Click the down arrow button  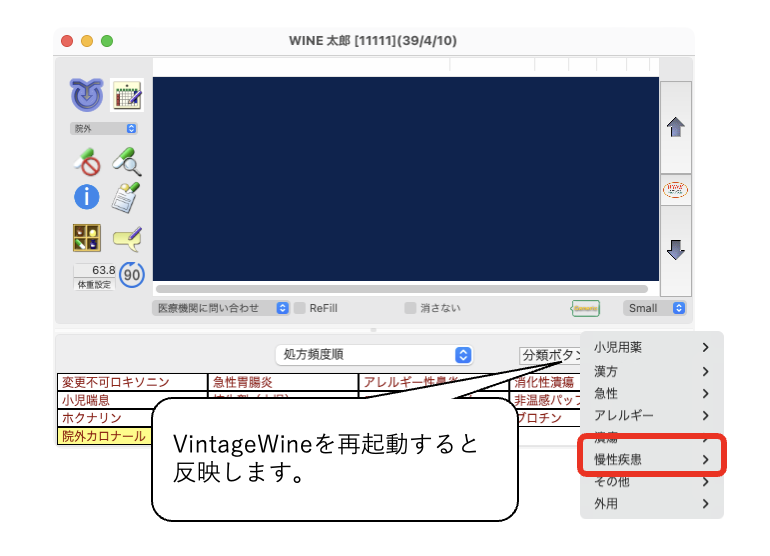[676, 250]
